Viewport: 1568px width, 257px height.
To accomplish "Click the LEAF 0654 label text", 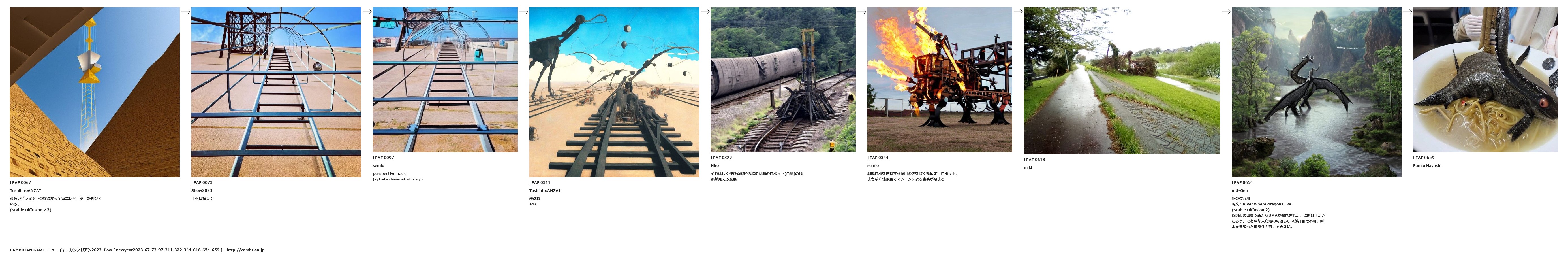I will (x=1242, y=182).
